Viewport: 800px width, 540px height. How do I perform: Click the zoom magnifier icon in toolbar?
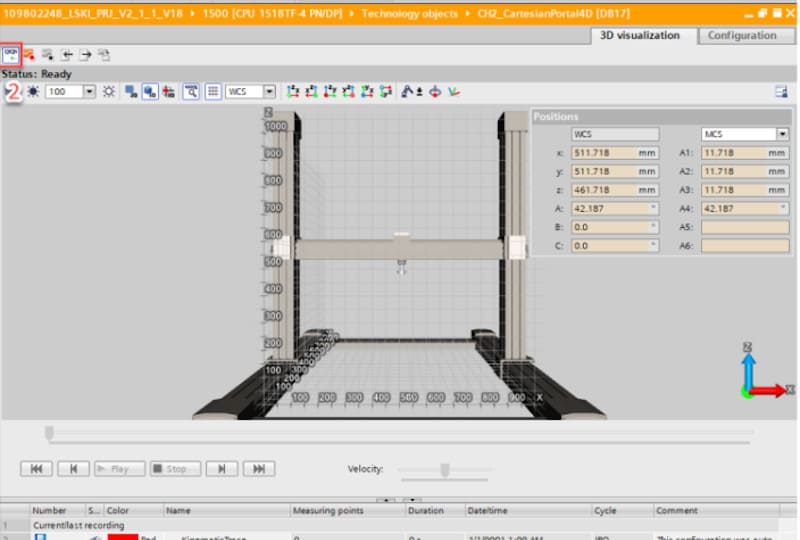click(191, 91)
